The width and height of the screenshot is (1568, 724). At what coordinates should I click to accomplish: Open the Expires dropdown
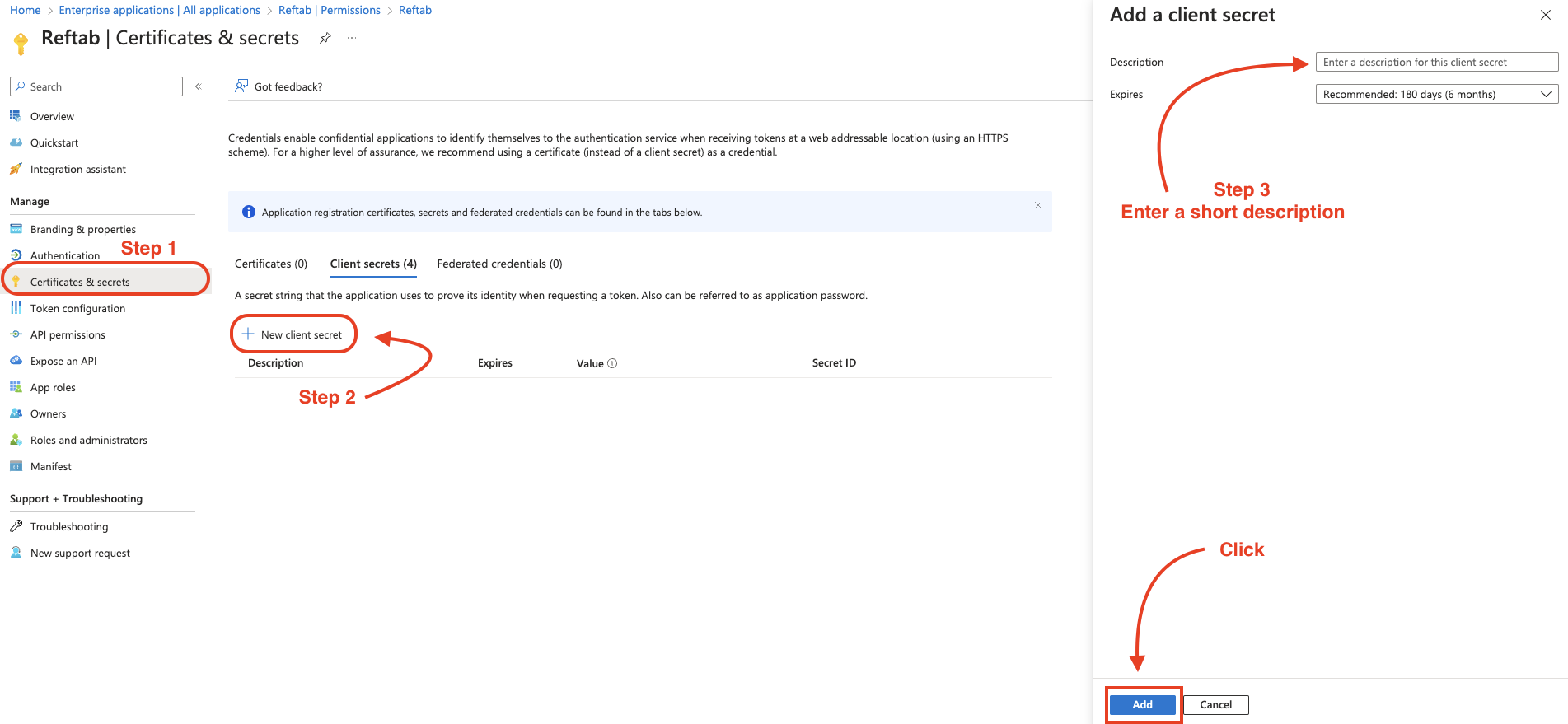click(1437, 95)
